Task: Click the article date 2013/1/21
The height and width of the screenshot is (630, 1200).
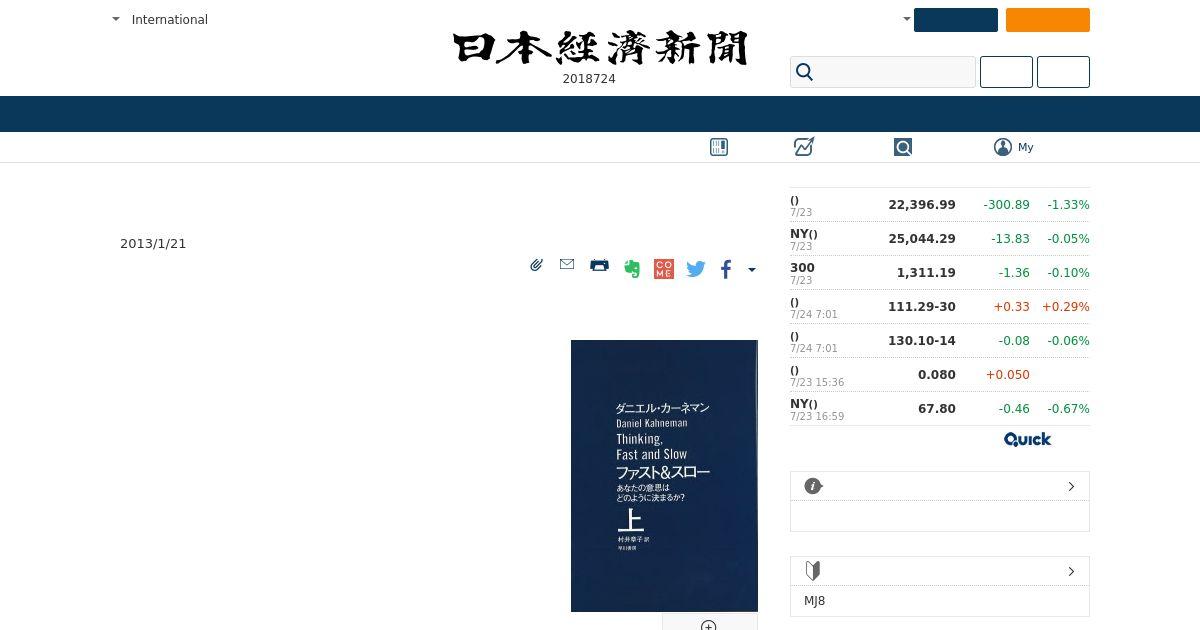Action: (x=153, y=244)
